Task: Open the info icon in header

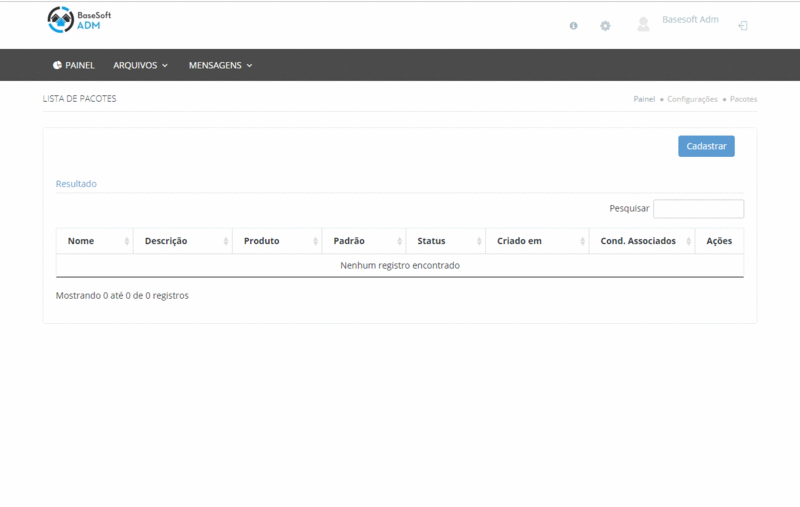Action: coord(573,26)
